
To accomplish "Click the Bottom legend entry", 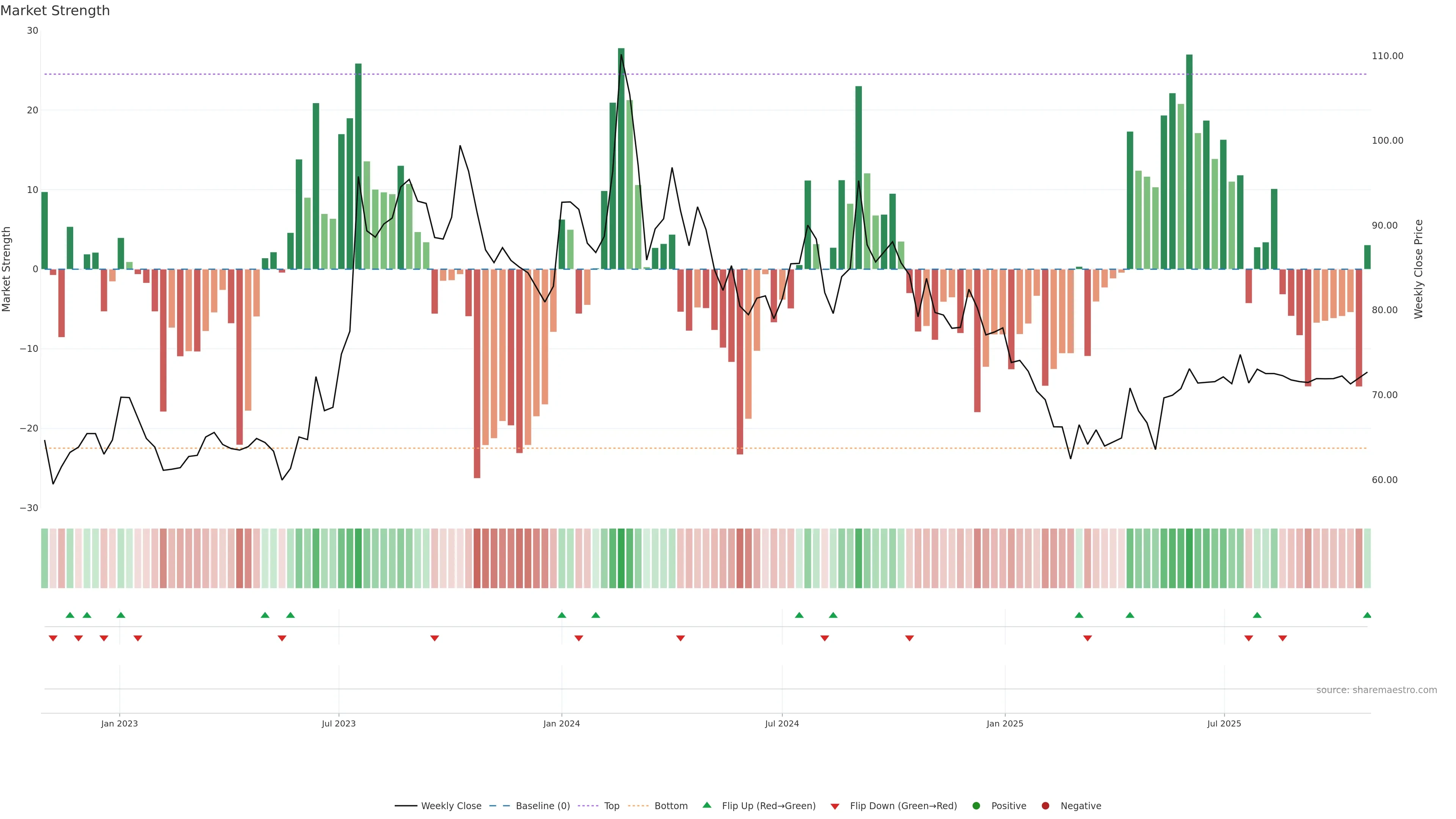I will pos(670,806).
